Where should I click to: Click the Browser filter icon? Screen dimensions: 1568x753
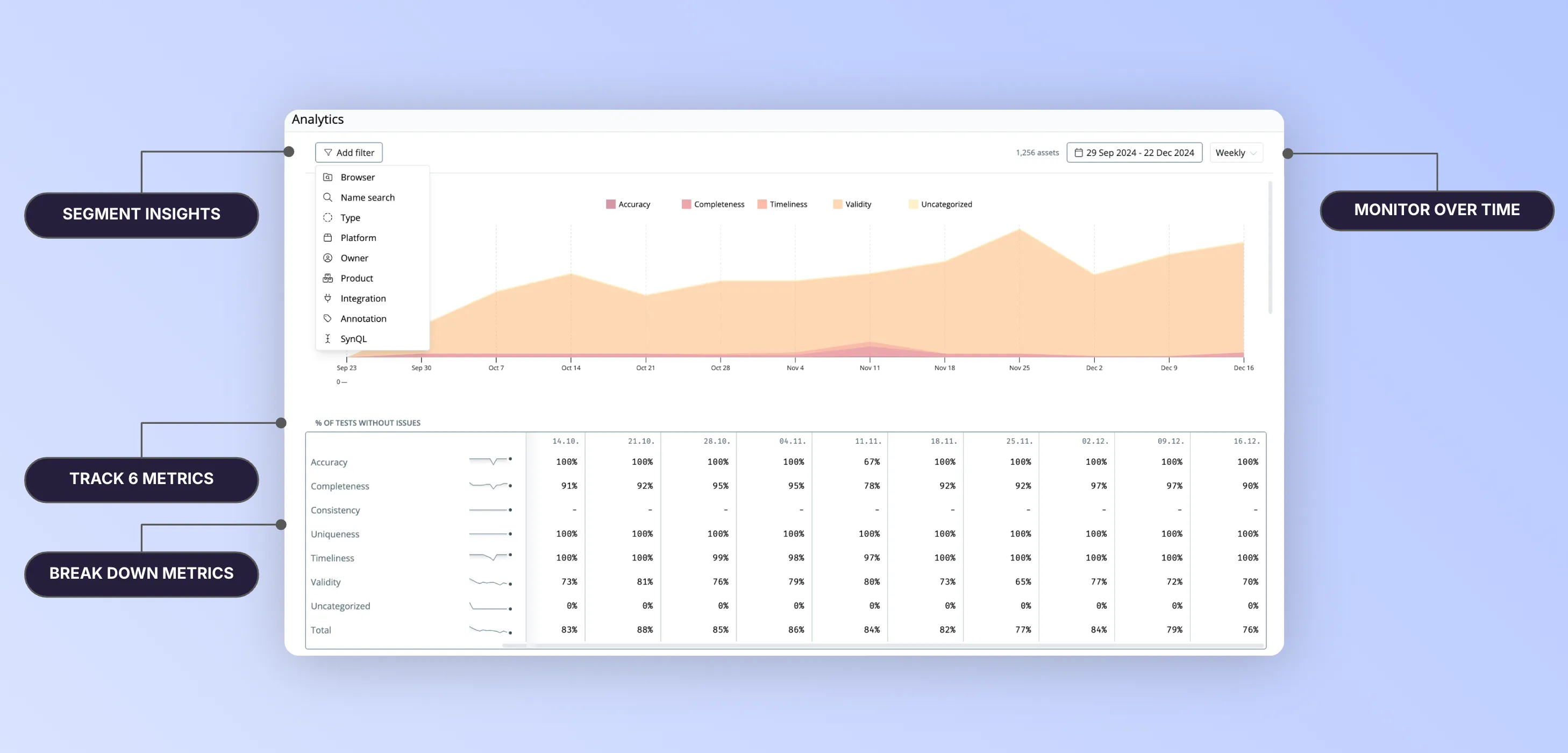pyautogui.click(x=327, y=177)
